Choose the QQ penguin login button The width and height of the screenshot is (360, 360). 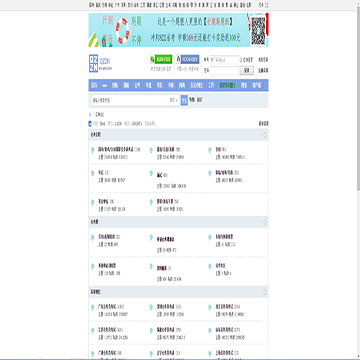pos(188,59)
